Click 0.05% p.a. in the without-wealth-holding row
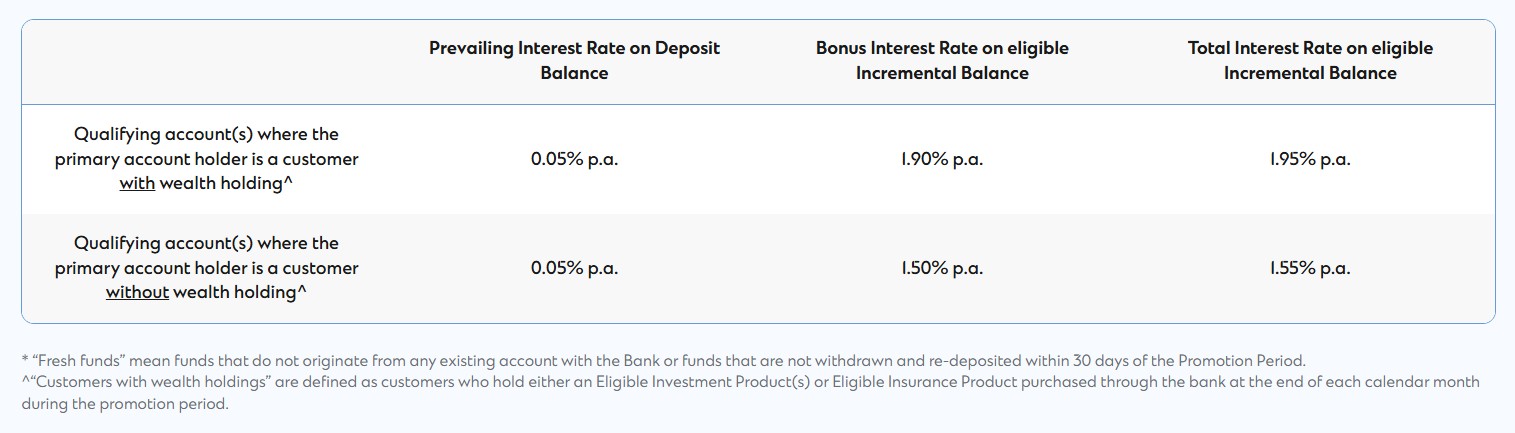The width and height of the screenshot is (1515, 433). [x=574, y=268]
